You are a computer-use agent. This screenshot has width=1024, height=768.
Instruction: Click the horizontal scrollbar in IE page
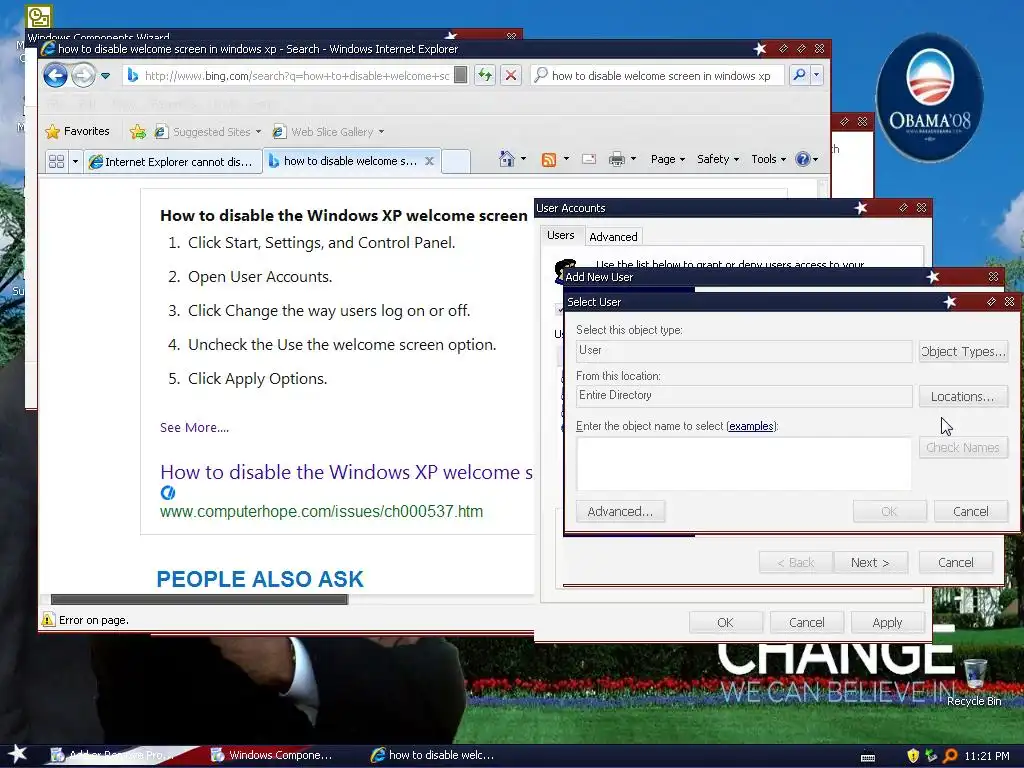coord(199,599)
